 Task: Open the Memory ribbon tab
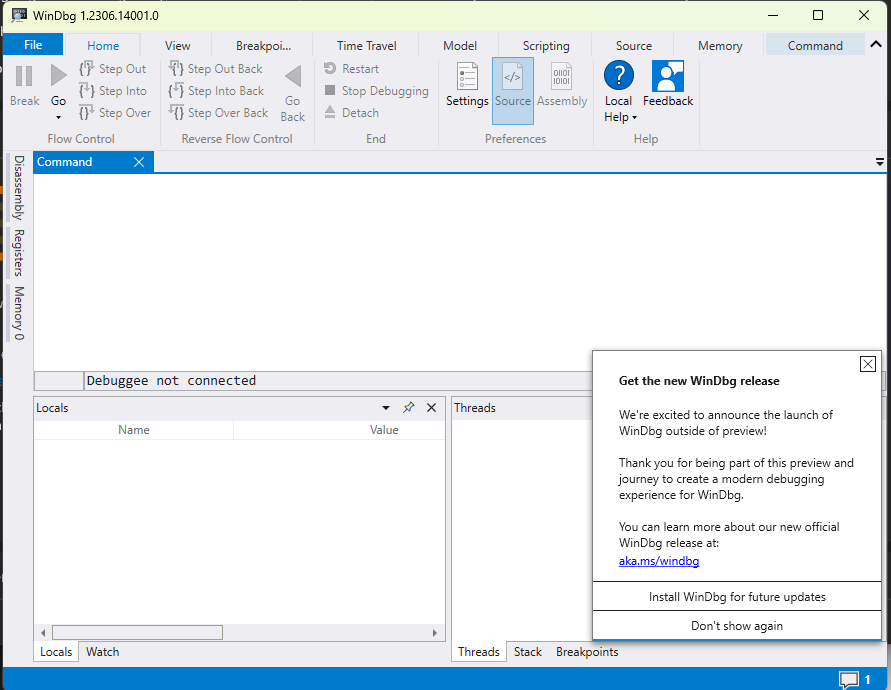click(720, 45)
